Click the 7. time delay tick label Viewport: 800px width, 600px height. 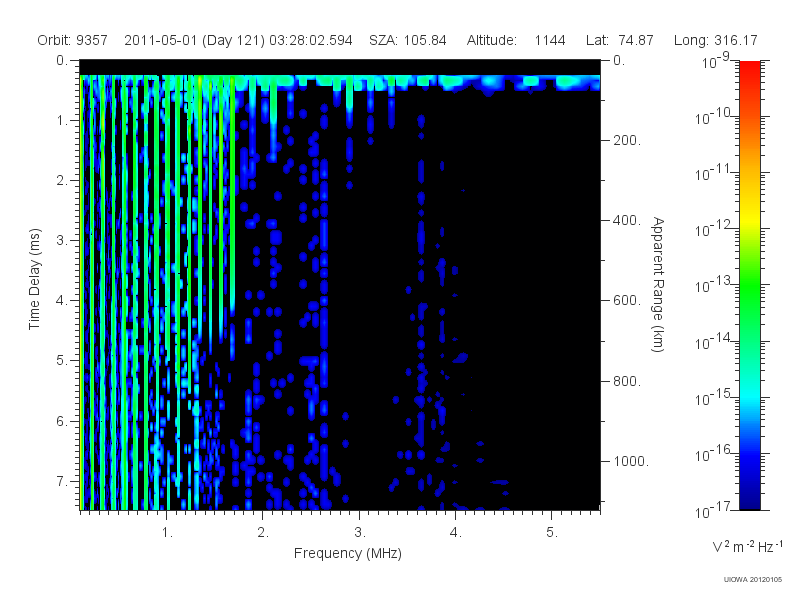click(62, 481)
